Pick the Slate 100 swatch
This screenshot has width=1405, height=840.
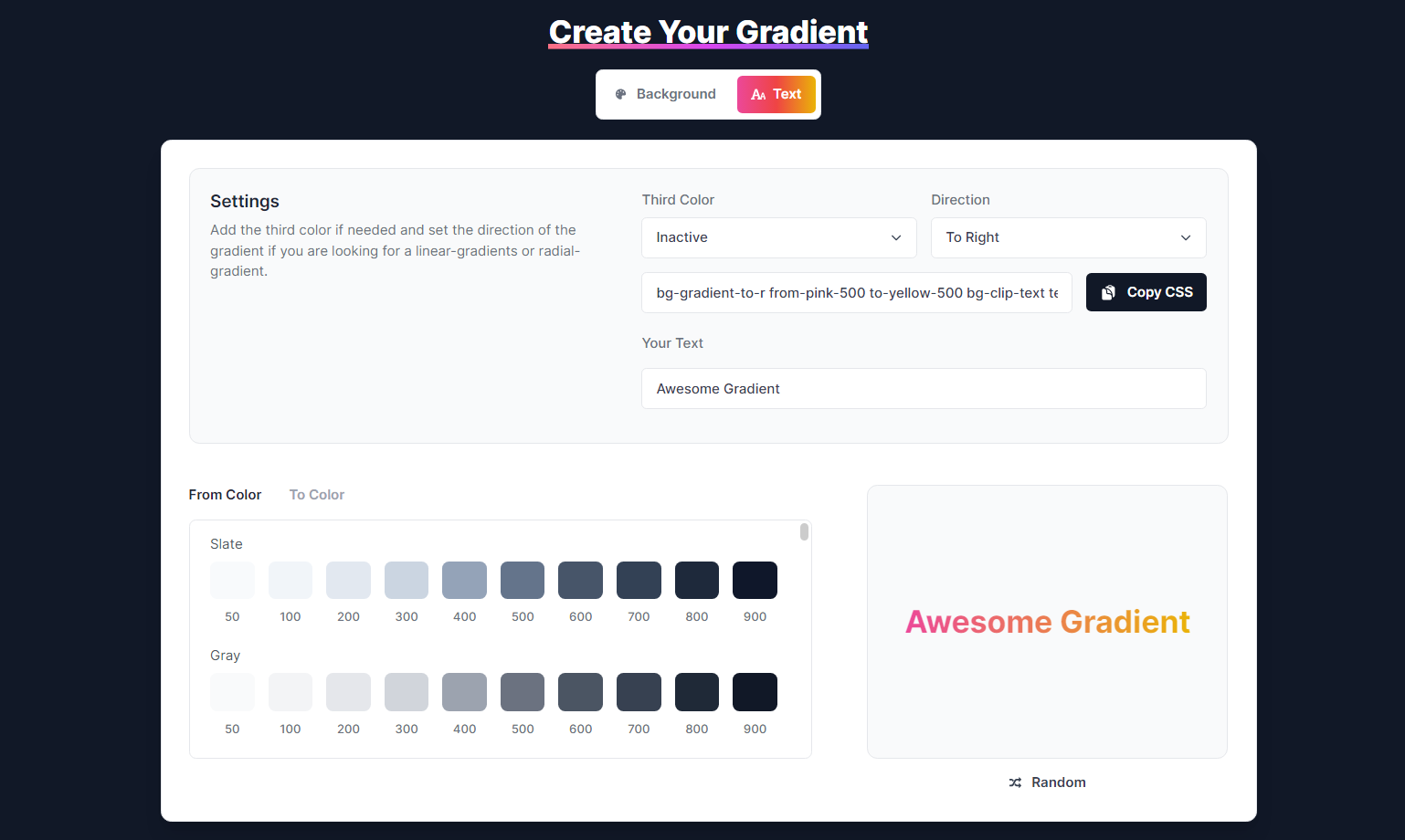pyautogui.click(x=291, y=580)
